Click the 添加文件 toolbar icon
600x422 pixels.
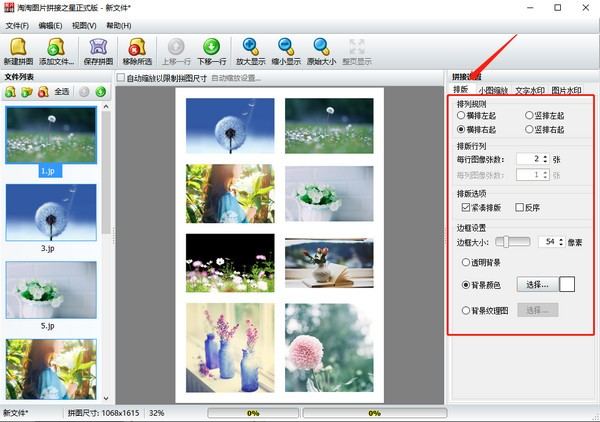tap(56, 51)
